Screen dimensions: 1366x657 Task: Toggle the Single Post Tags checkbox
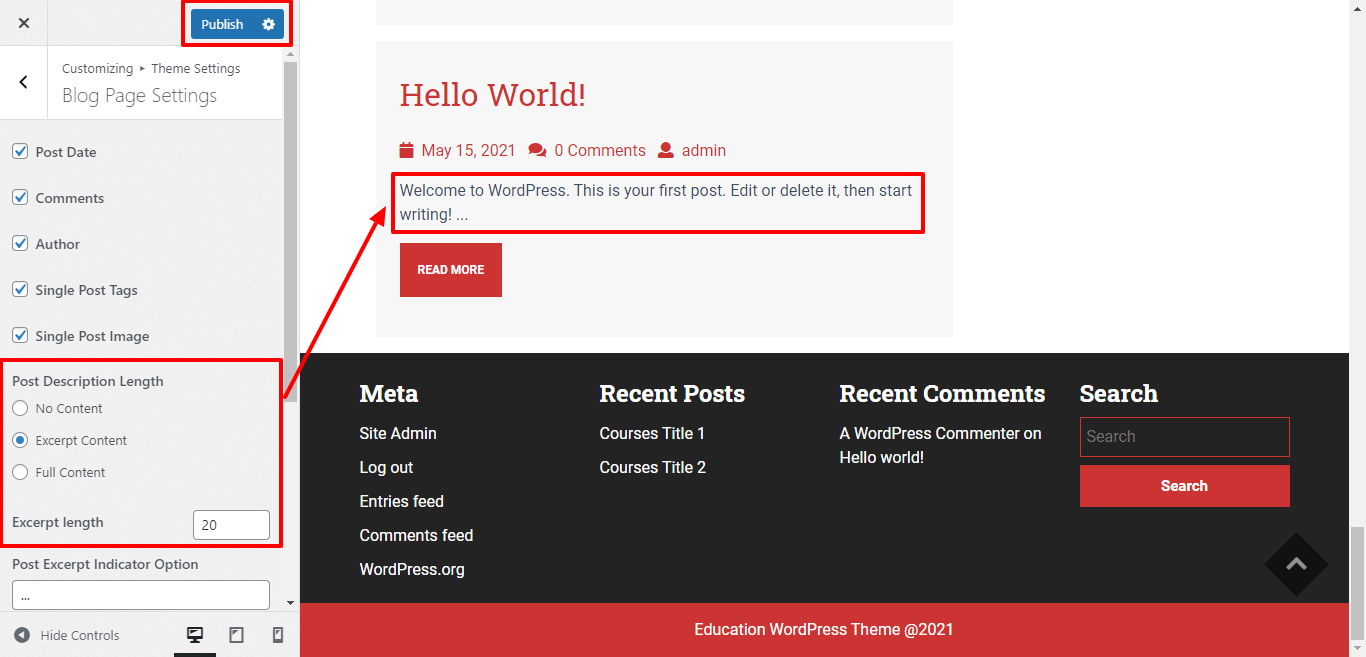(20, 290)
